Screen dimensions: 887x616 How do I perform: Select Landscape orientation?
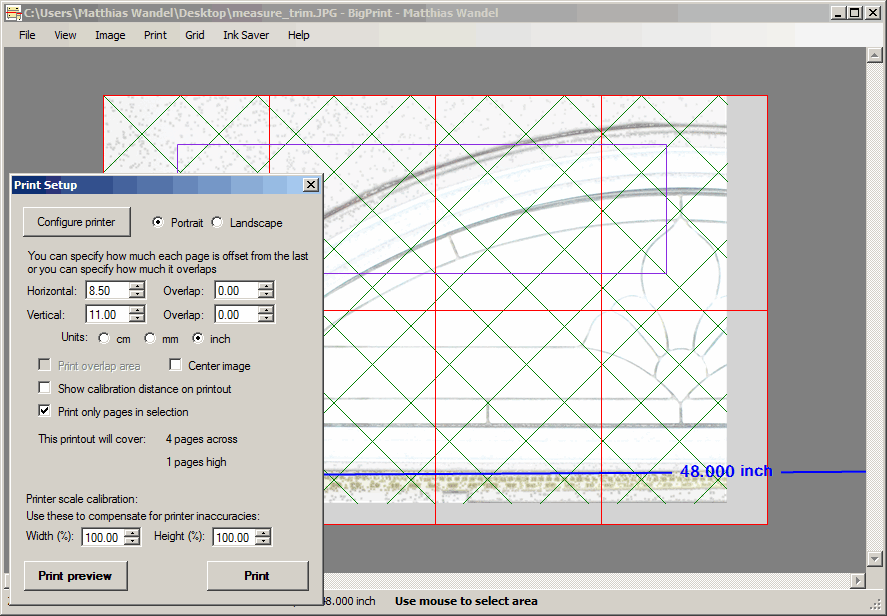tap(218, 223)
